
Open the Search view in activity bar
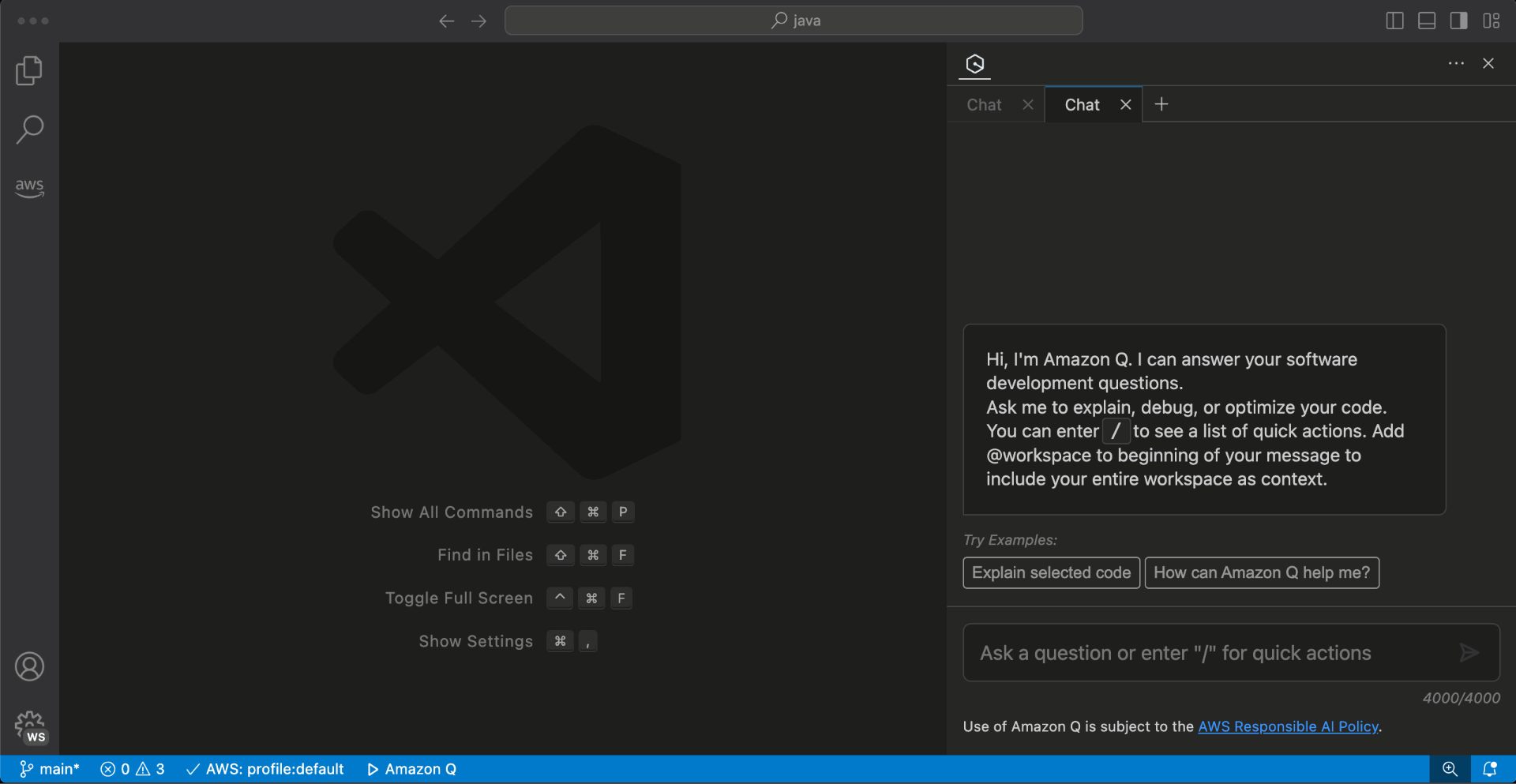29,129
